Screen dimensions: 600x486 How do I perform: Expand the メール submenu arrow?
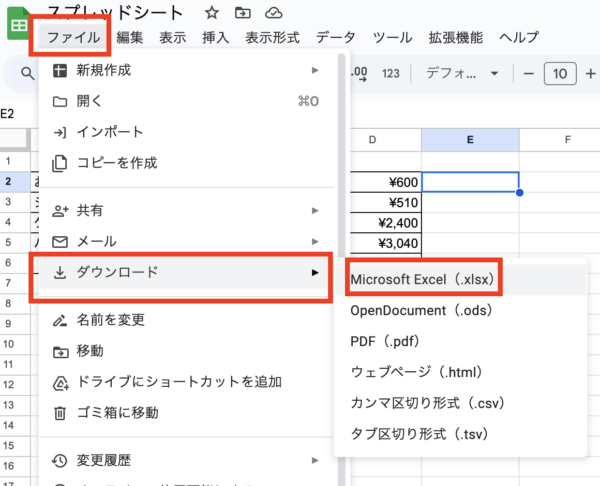click(315, 241)
